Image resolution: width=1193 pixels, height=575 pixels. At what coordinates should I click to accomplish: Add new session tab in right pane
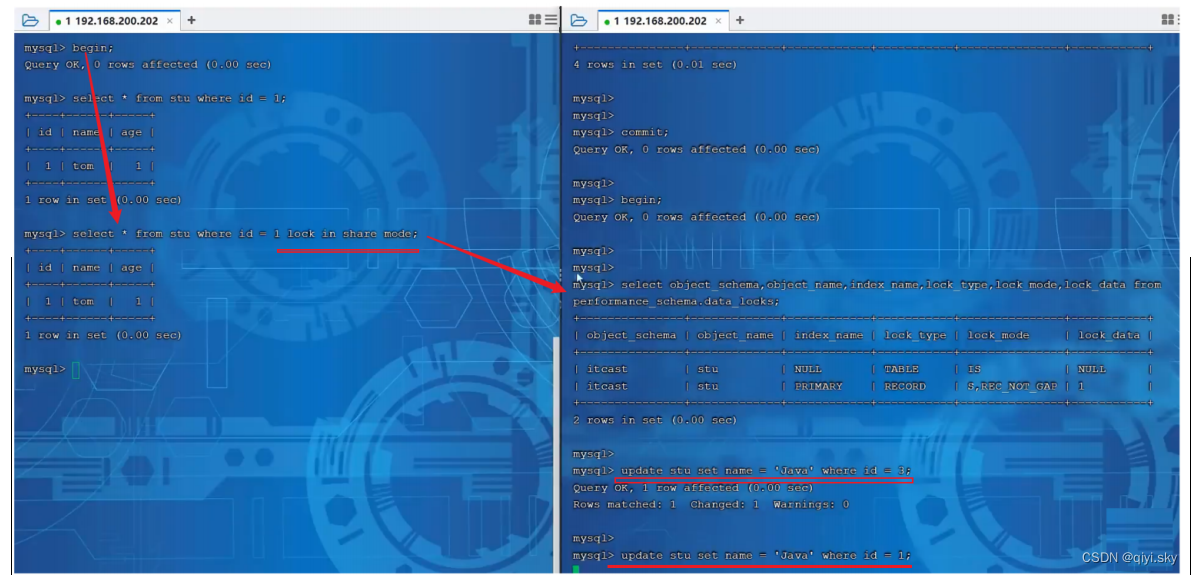(740, 21)
